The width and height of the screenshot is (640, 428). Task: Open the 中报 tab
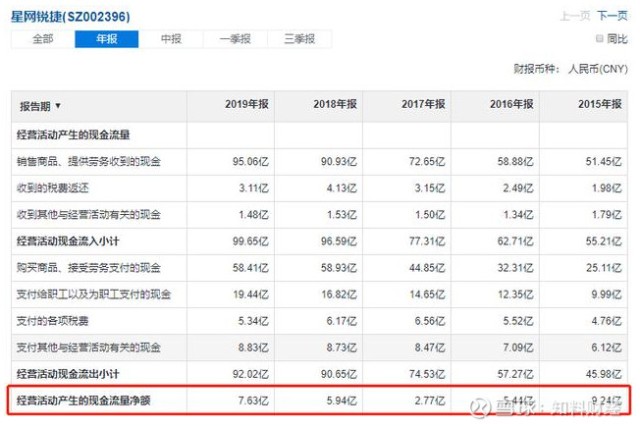tap(171, 39)
